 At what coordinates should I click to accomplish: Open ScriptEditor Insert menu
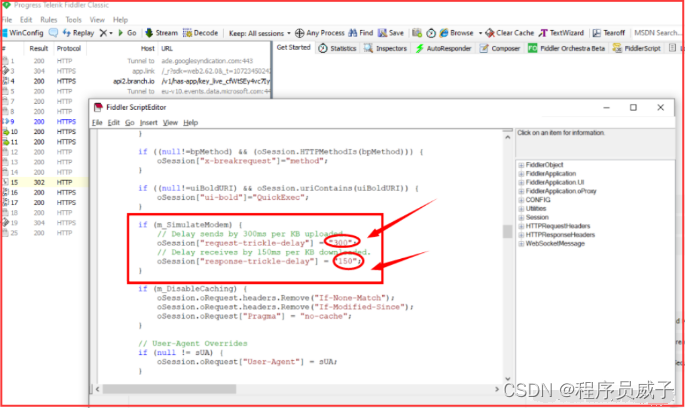click(149, 123)
